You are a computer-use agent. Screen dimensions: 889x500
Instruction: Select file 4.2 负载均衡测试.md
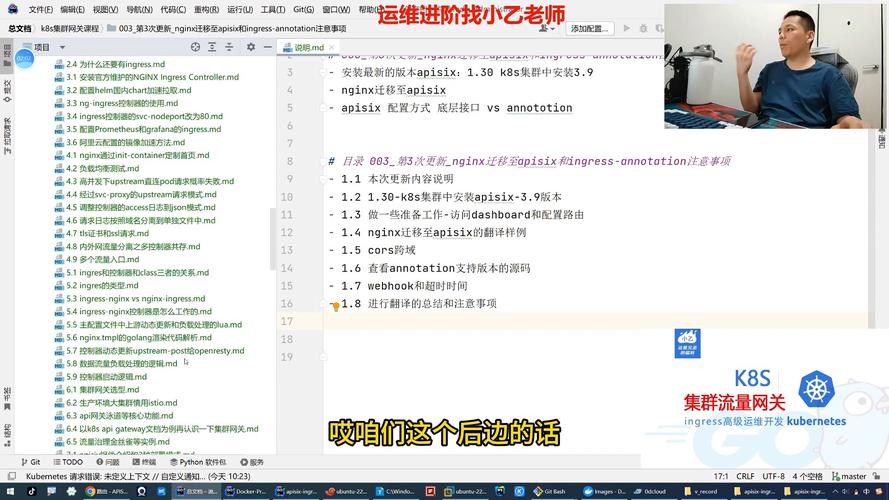[103, 168]
